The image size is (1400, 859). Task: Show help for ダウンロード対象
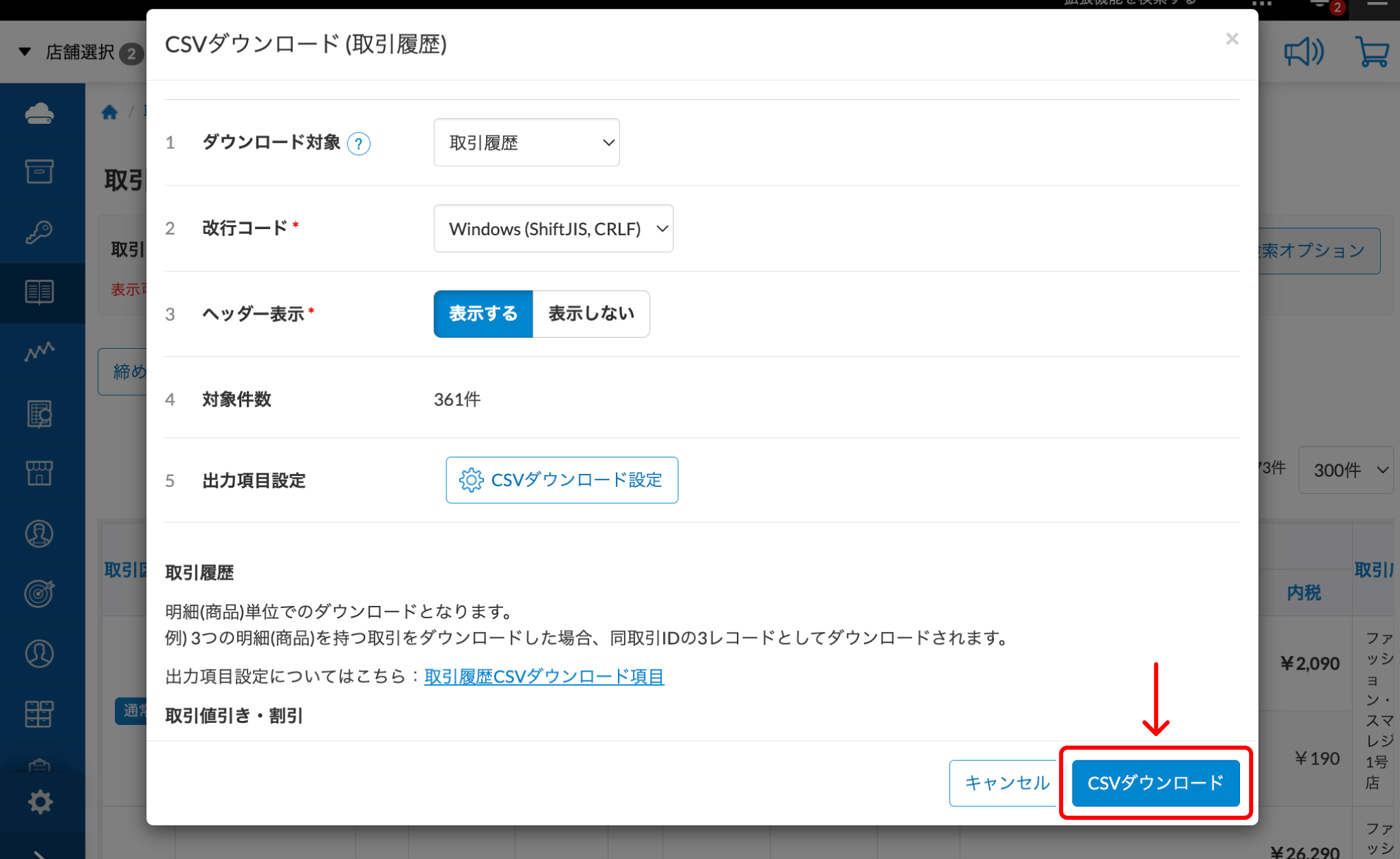358,144
